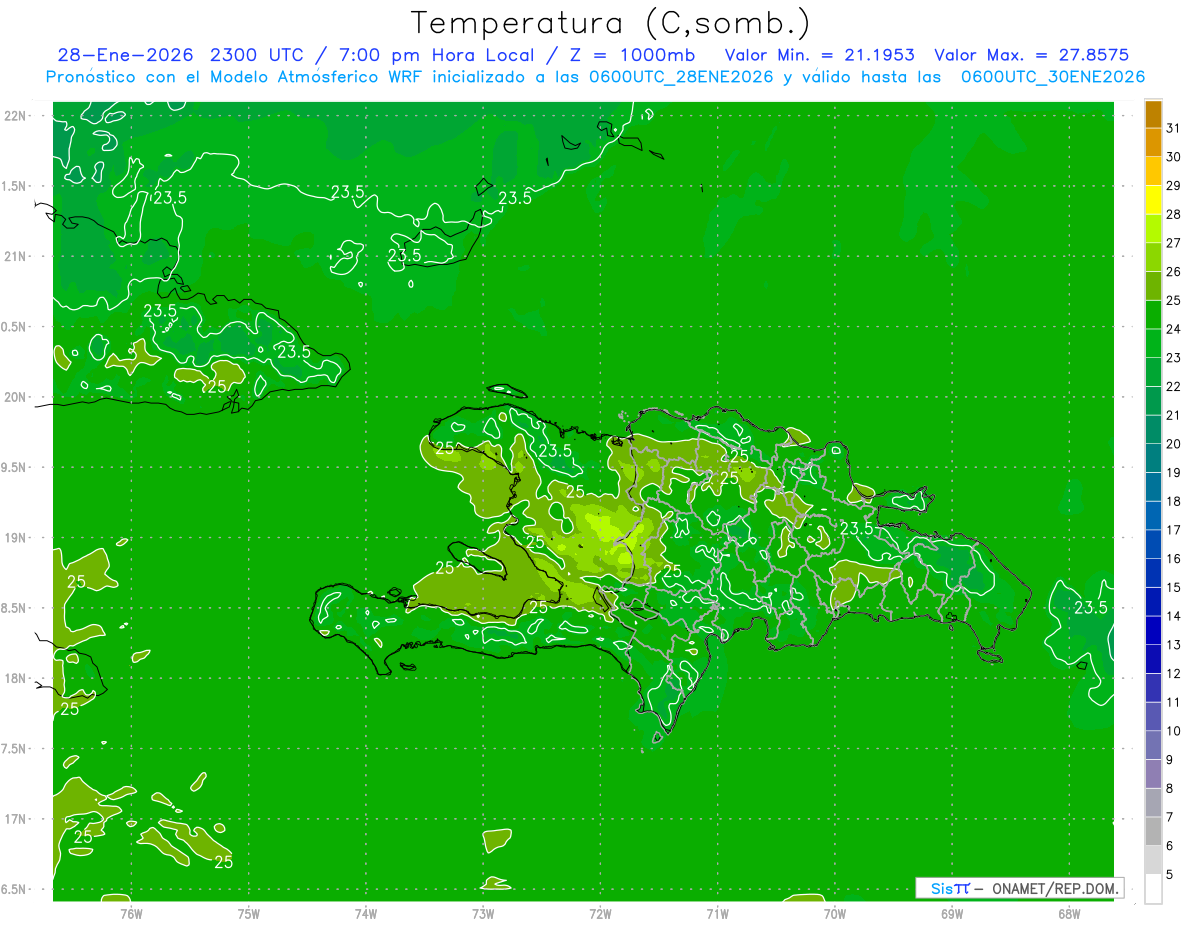Click the "2300 UTC" time text
Viewport: 1200px width, 927px height.
click(x=258, y=55)
